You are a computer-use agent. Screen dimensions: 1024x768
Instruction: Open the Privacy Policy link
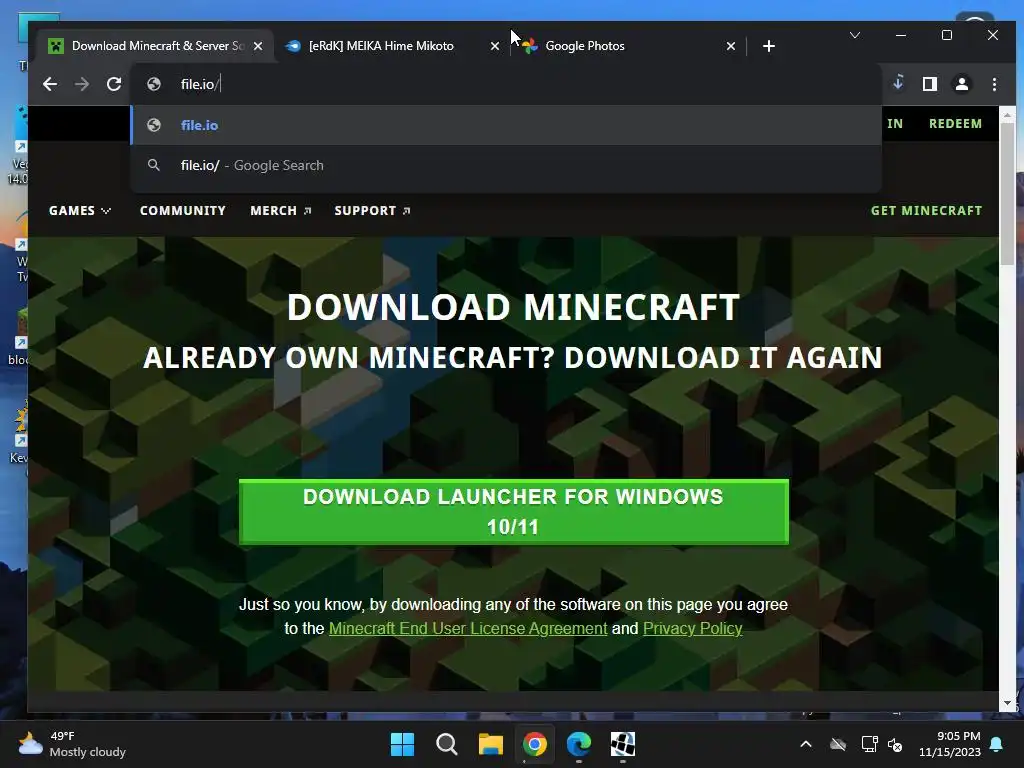(x=693, y=628)
